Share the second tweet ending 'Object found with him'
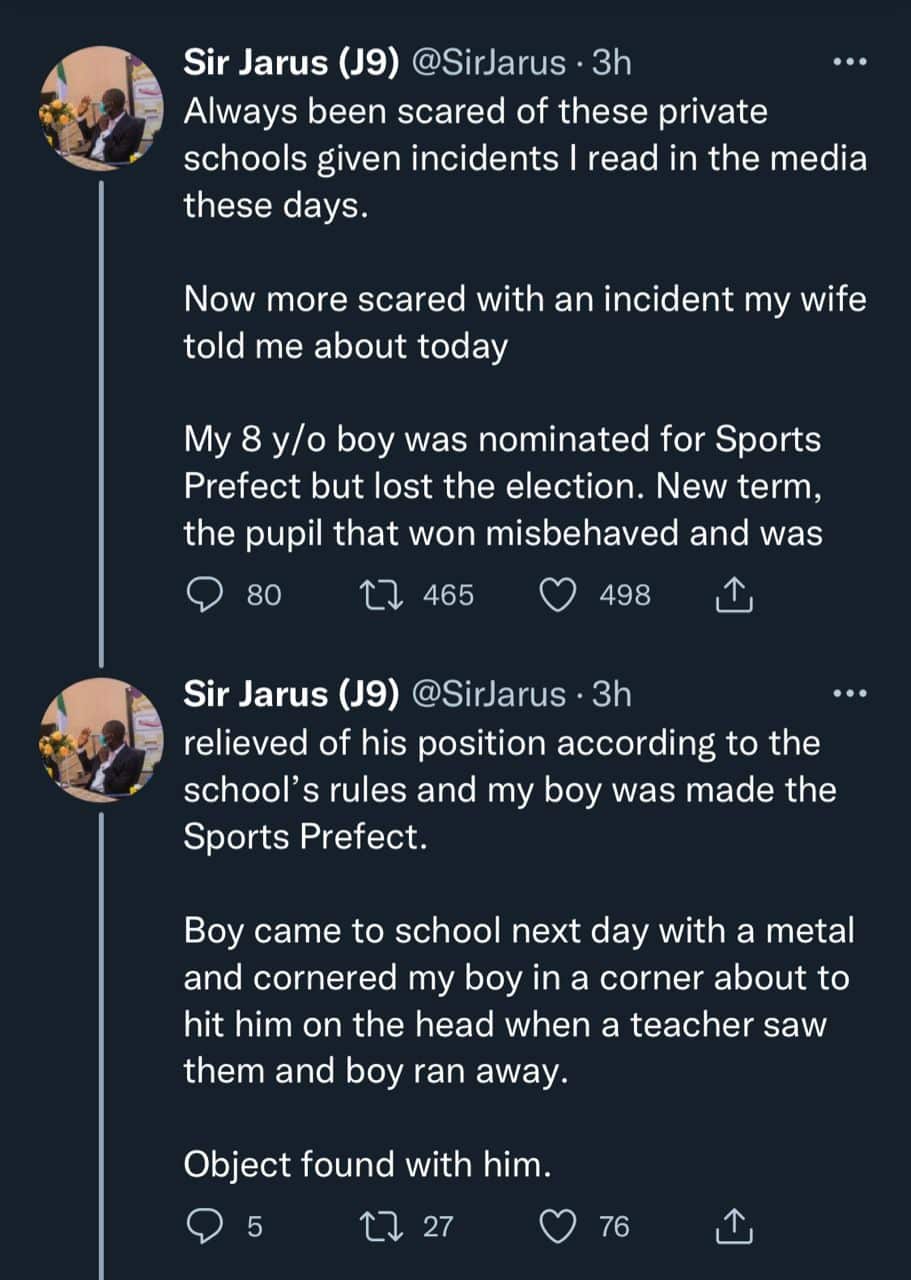This screenshot has width=911, height=1280. tap(734, 1227)
